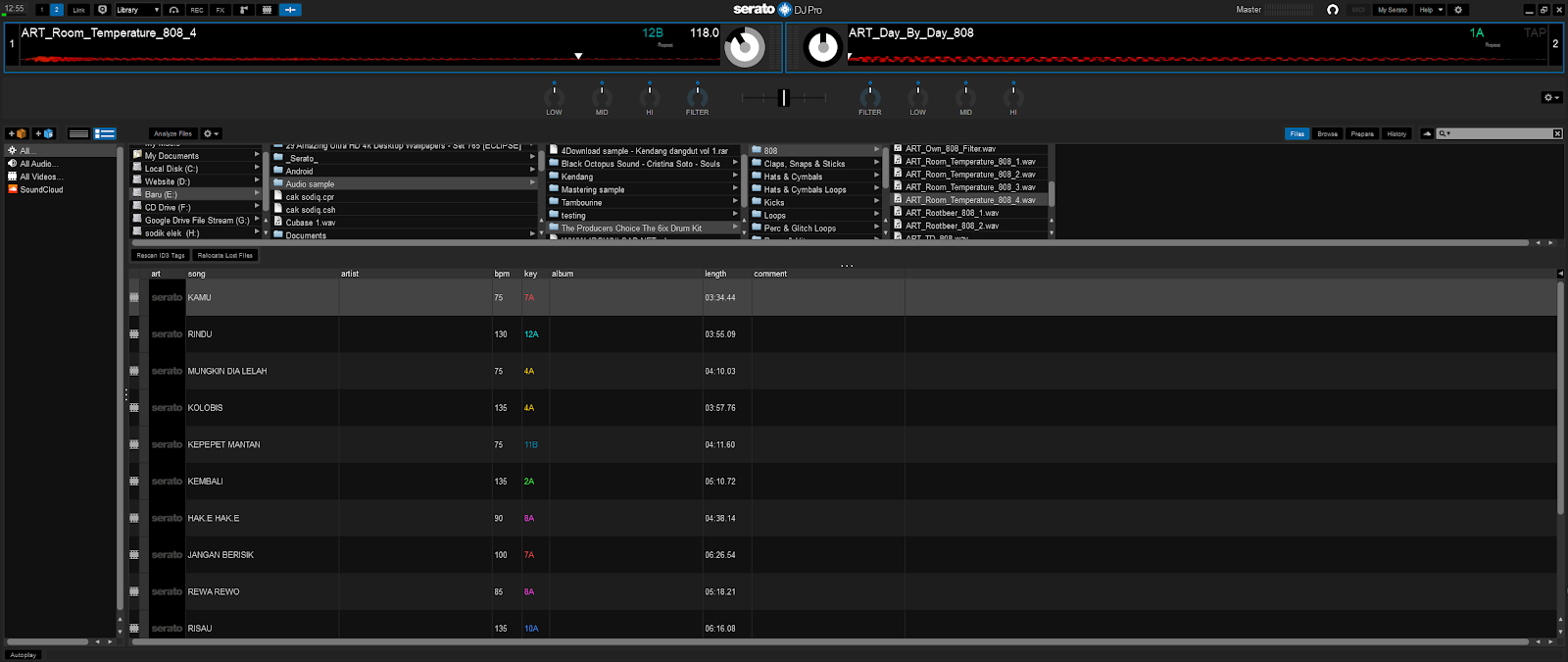Open My Serato button
Image resolution: width=1568 pixels, height=662 pixels.
(1392, 10)
